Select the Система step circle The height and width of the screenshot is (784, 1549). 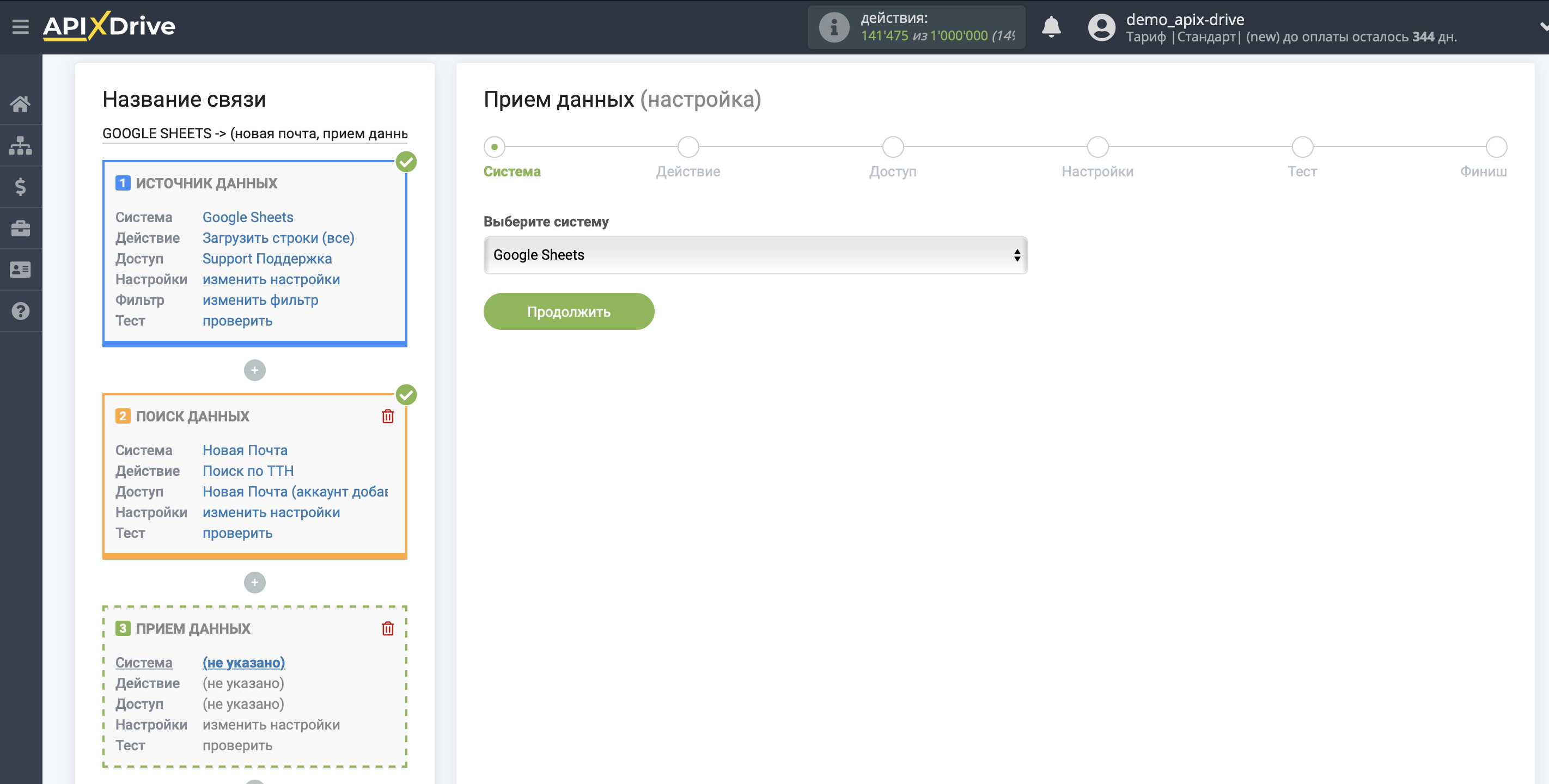pyautogui.click(x=495, y=146)
